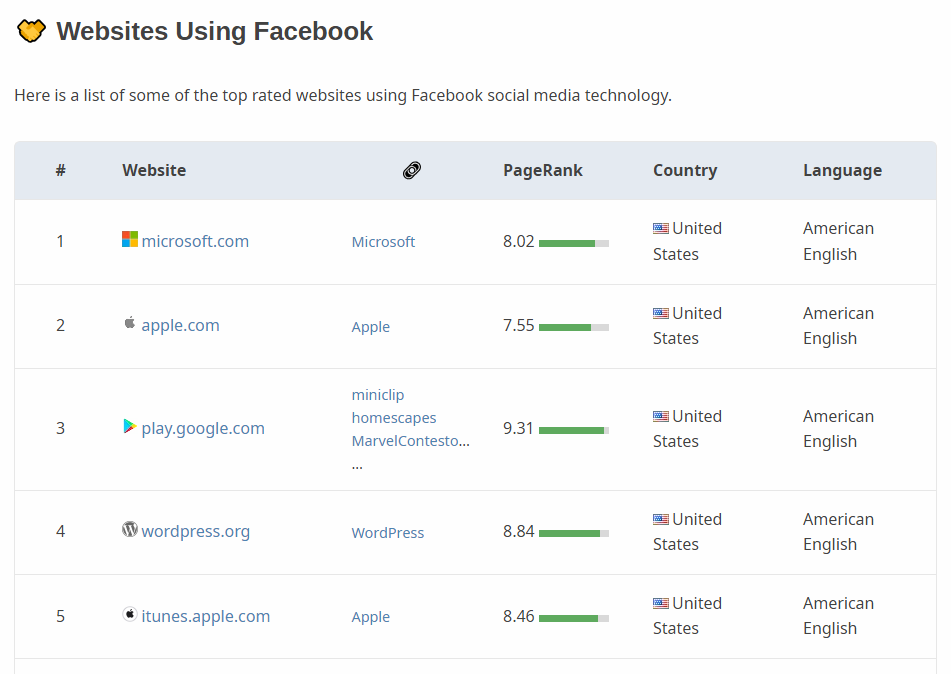Click the wordpress.org hyperlink
This screenshot has width=951, height=674.
tap(196, 531)
